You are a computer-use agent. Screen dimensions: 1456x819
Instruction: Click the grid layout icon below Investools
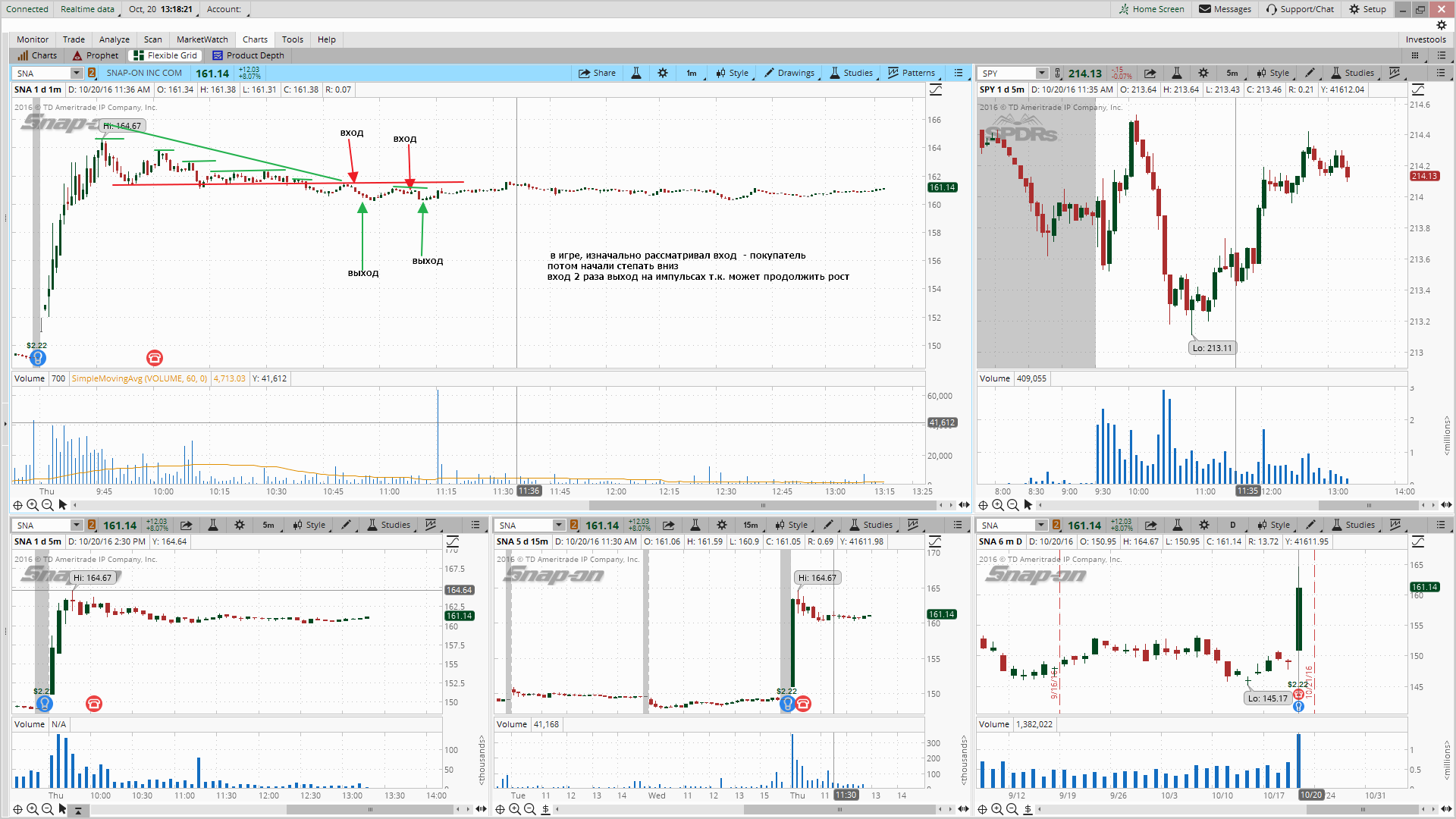(x=1414, y=55)
